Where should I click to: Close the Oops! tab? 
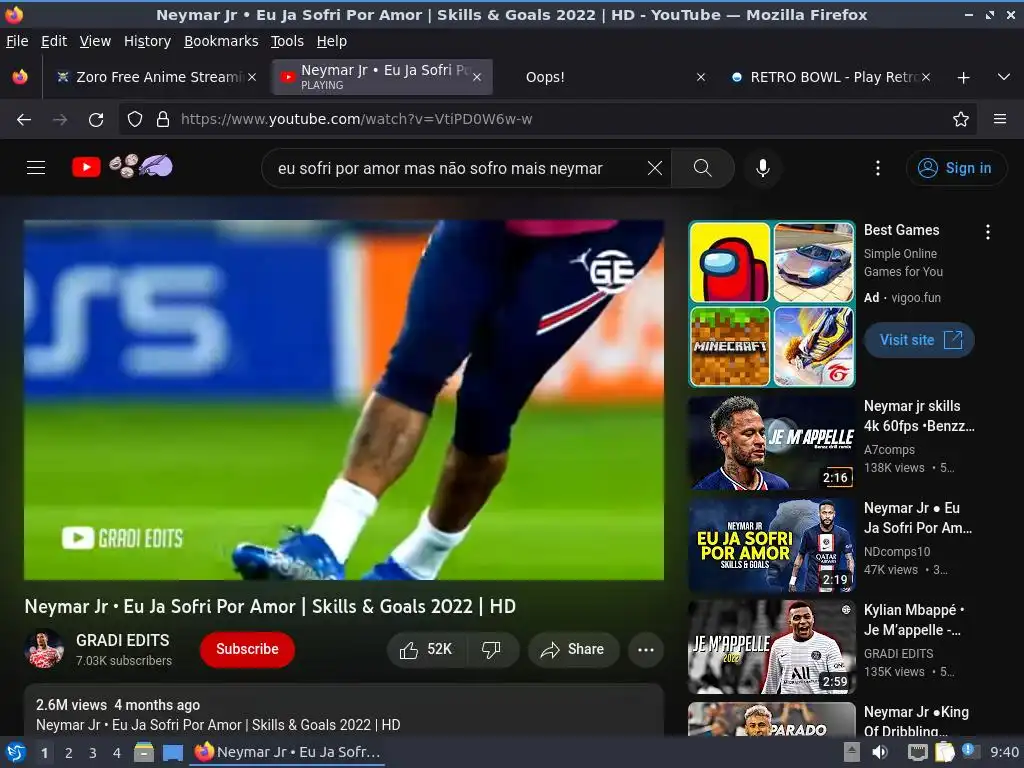(x=701, y=77)
